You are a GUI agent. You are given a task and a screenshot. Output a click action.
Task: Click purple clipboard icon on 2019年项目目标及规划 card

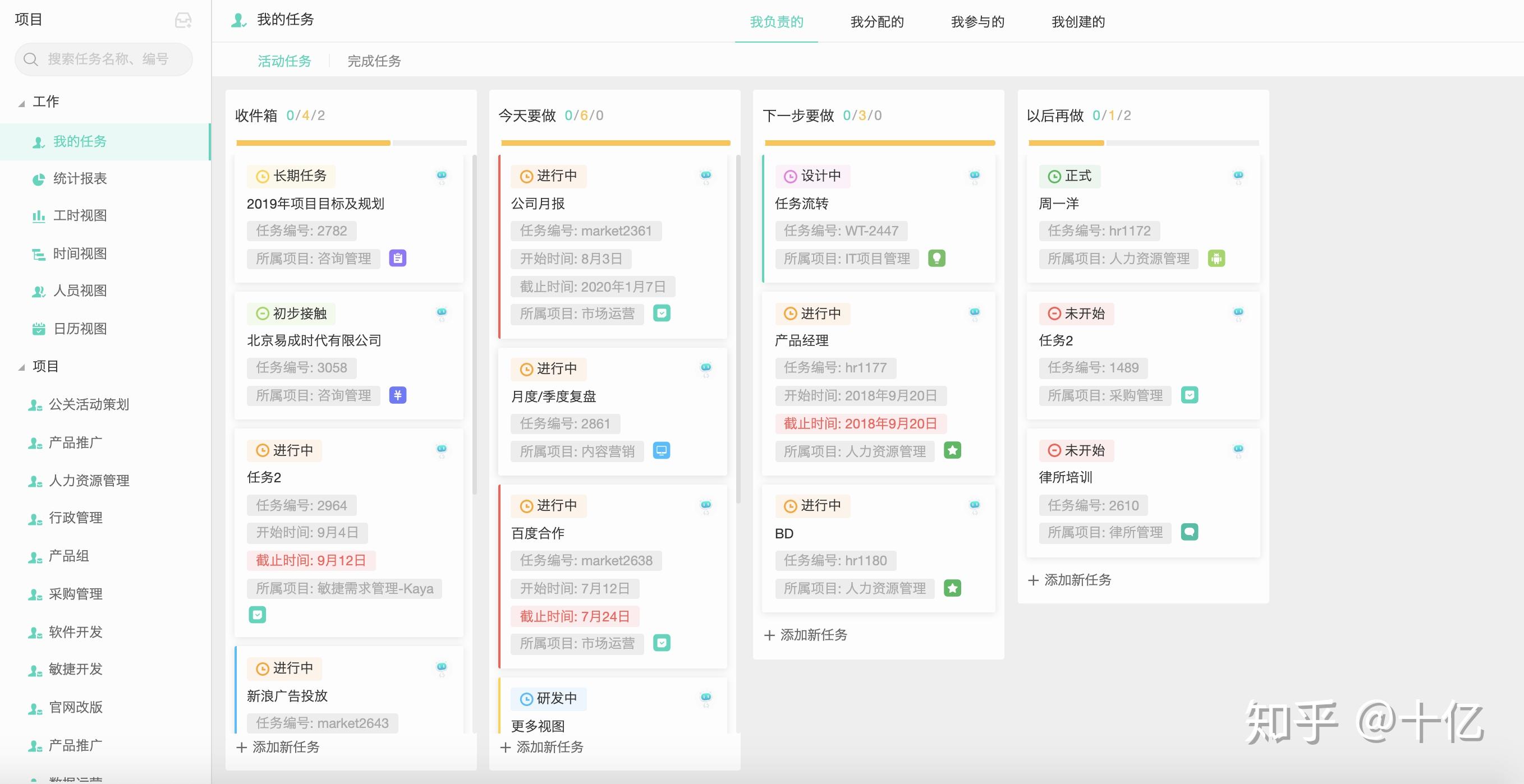pos(398,259)
